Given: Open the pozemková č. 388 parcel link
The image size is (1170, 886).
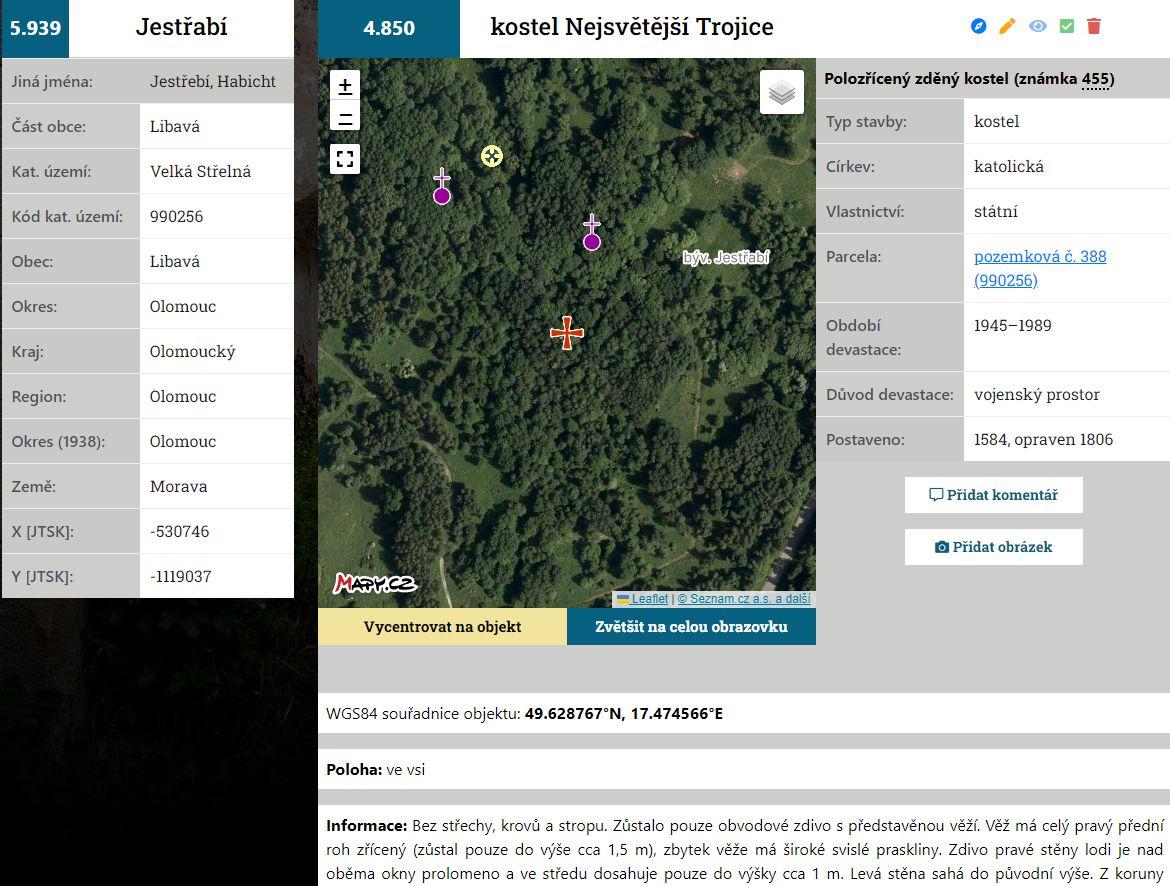Looking at the screenshot, I should 1040,268.
